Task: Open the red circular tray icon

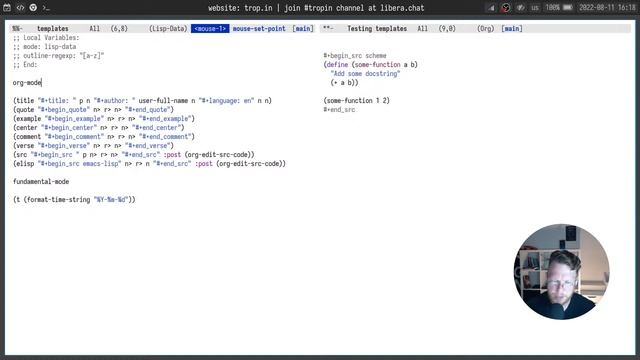Action: (506, 8)
